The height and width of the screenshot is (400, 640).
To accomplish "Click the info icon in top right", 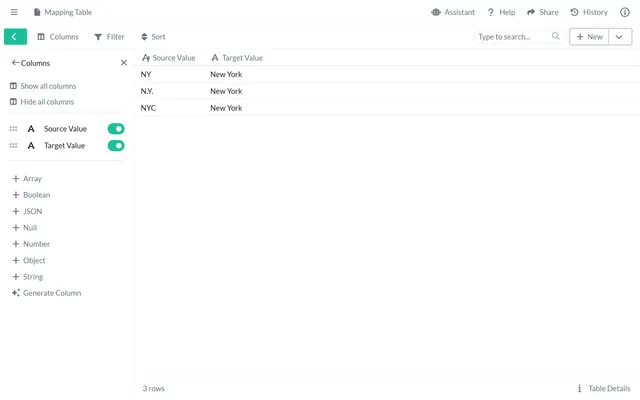I will tap(625, 12).
